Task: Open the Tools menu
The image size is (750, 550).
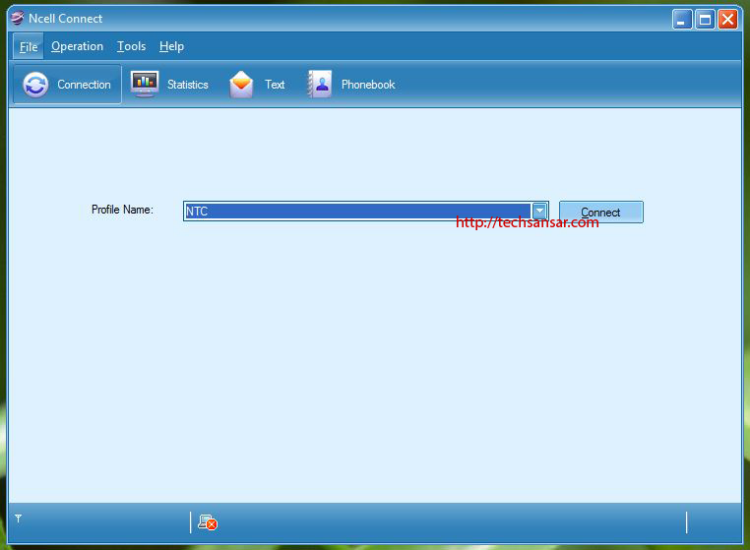Action: click(x=131, y=46)
